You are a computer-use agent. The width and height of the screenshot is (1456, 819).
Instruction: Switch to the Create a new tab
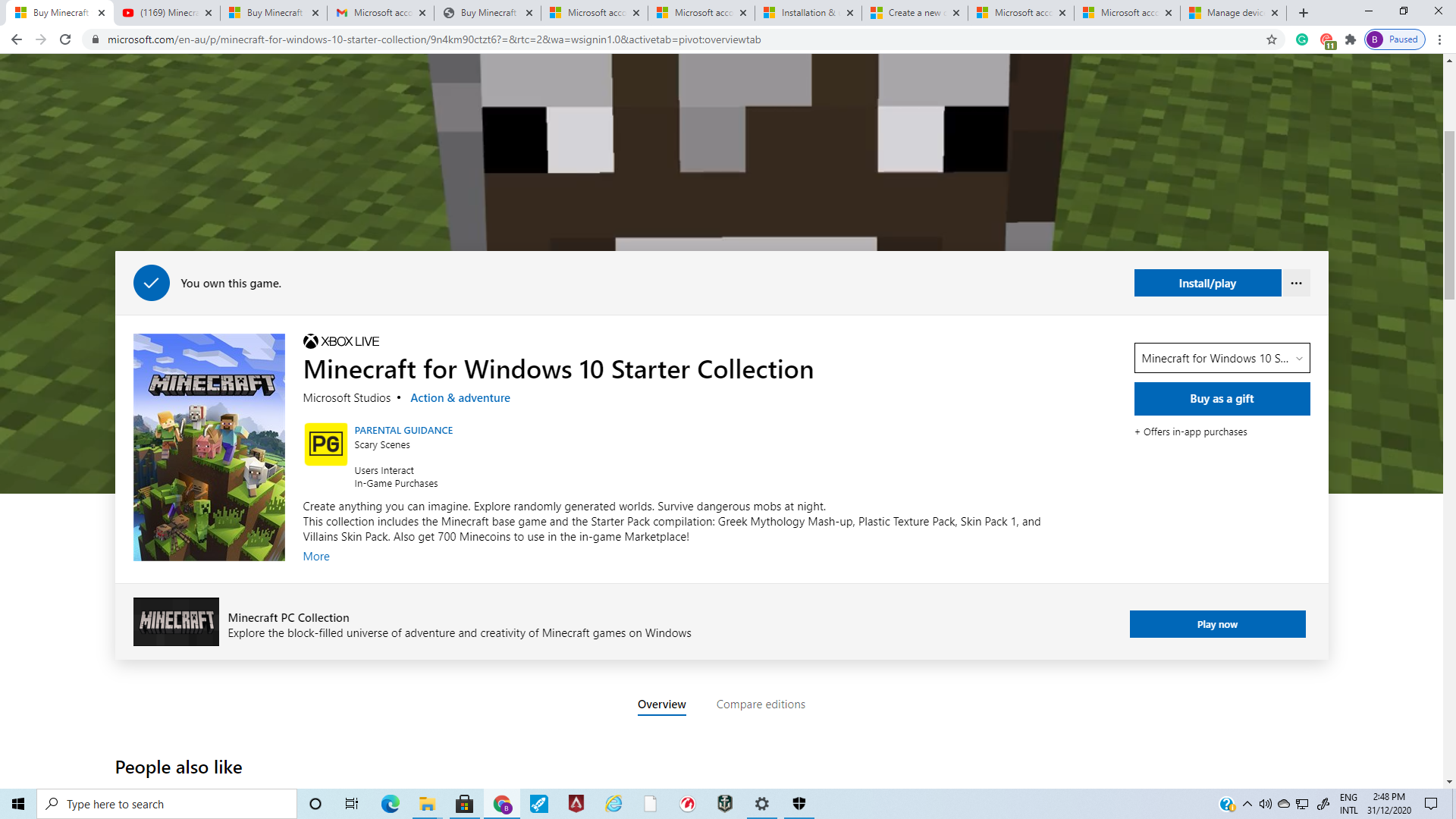click(x=915, y=13)
